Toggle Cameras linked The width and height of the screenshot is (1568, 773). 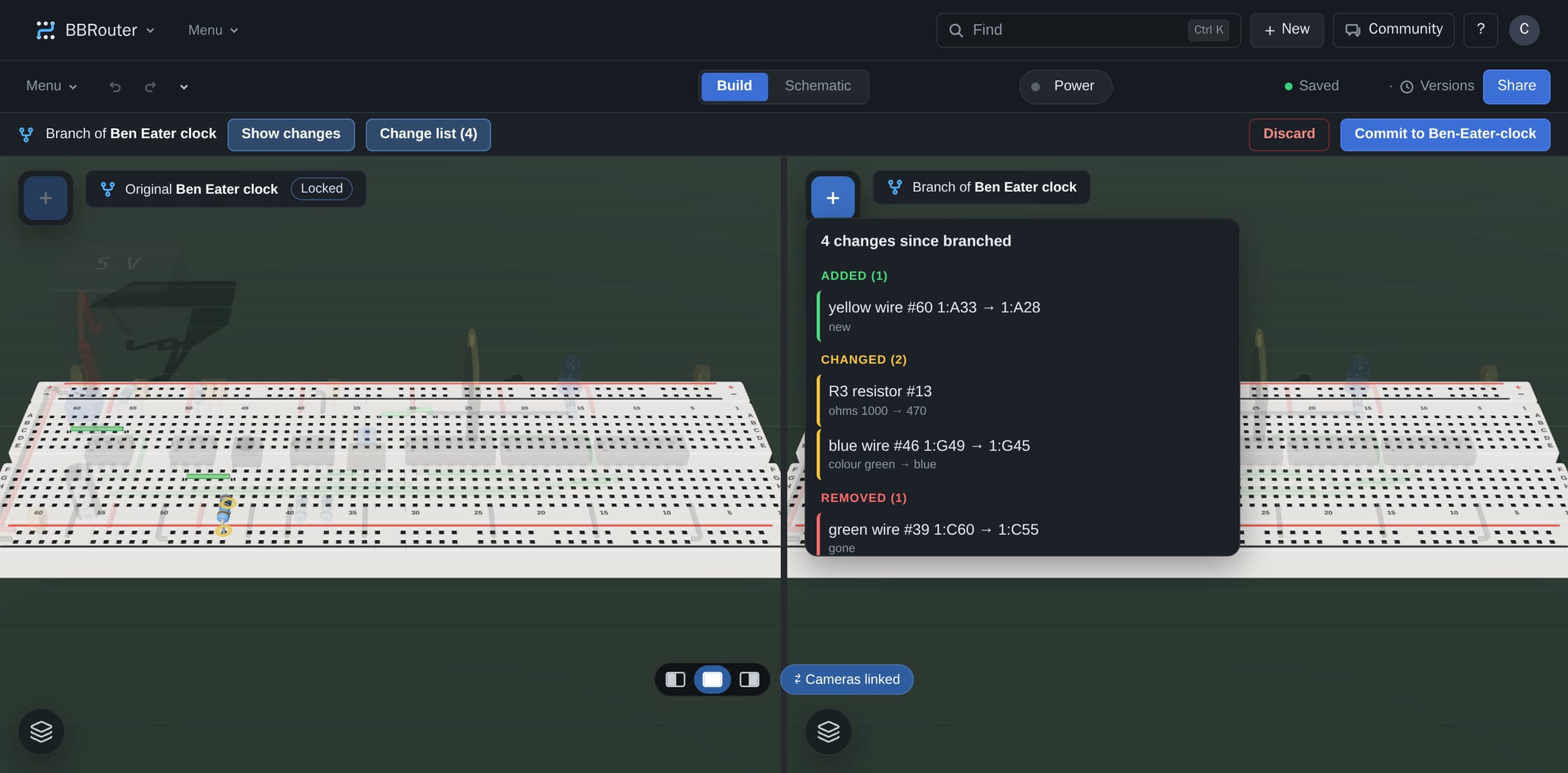[x=846, y=679]
